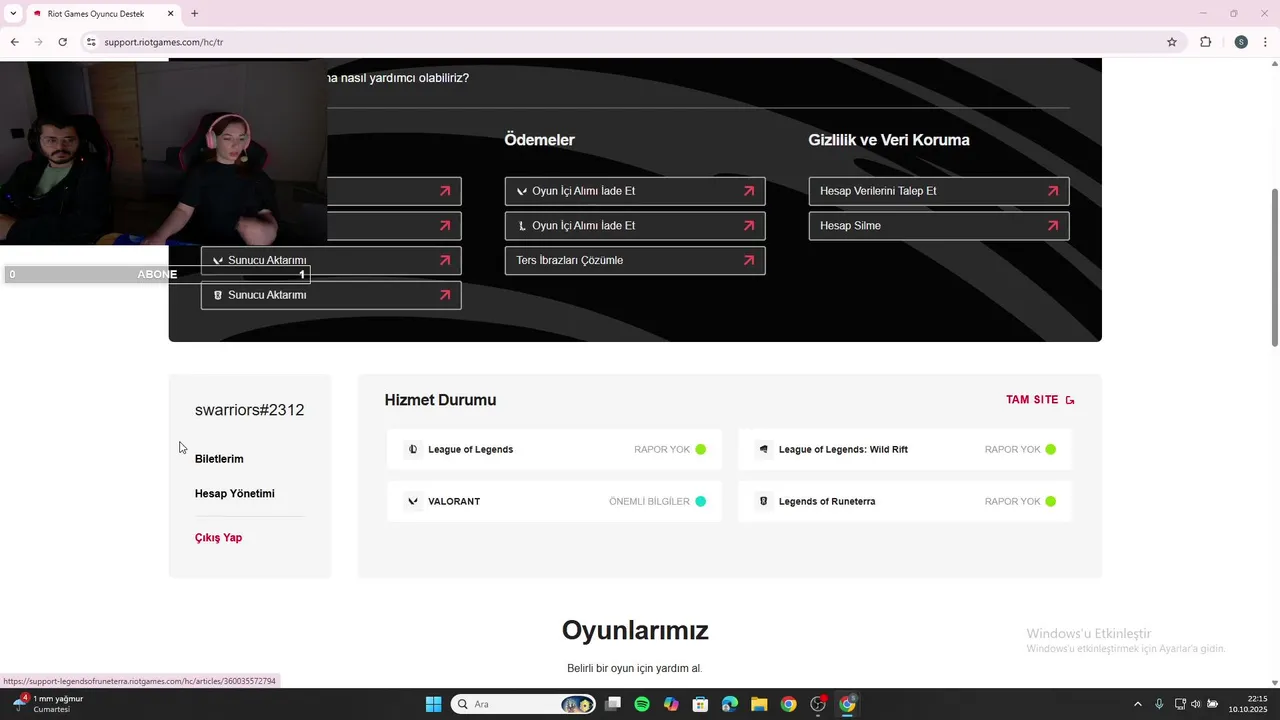The height and width of the screenshot is (720, 1280).
Task: Open Biletlerim in account sidebar
Action: pyautogui.click(x=219, y=459)
